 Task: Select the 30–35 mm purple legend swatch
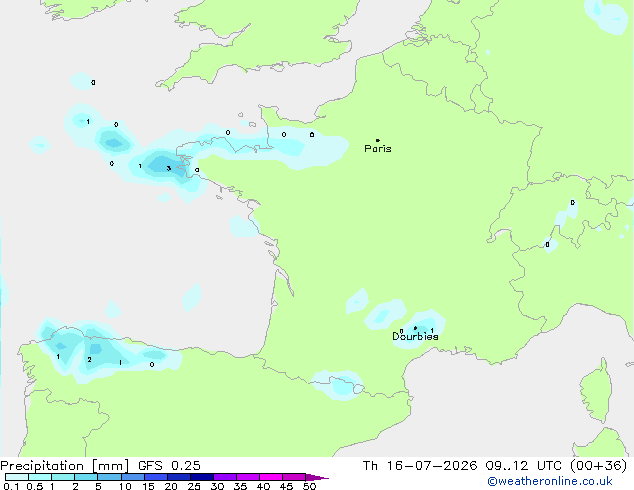pos(224,477)
